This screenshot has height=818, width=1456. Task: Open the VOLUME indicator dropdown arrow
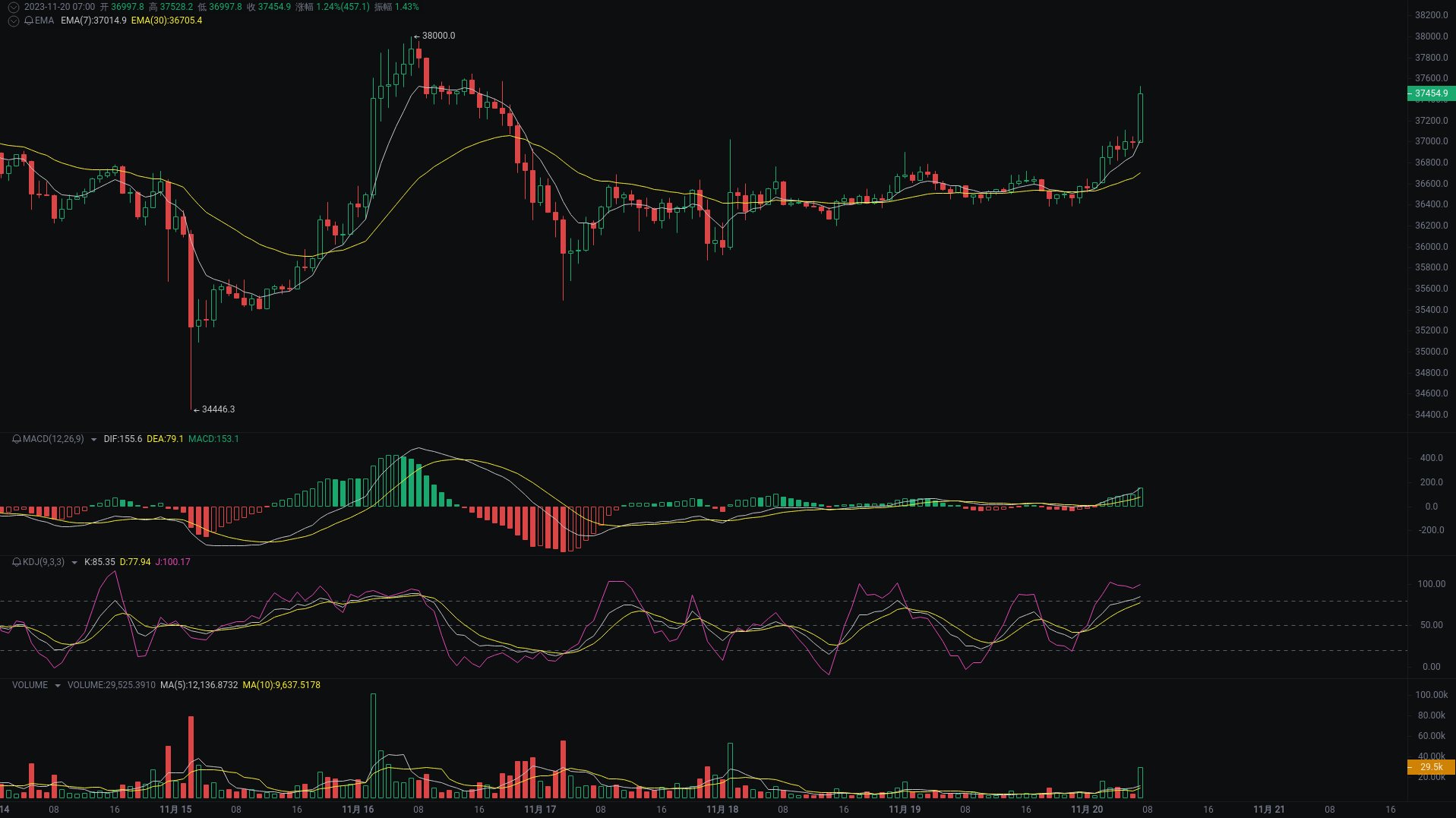tap(58, 686)
